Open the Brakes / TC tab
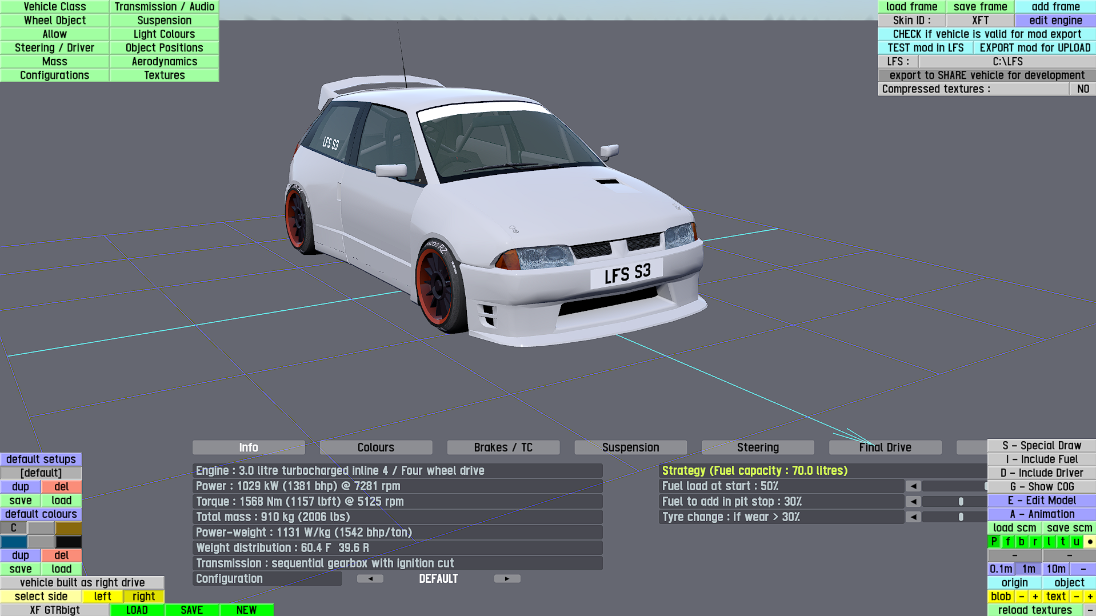Screen dimensions: 1096x616 pyautogui.click(x=503, y=447)
